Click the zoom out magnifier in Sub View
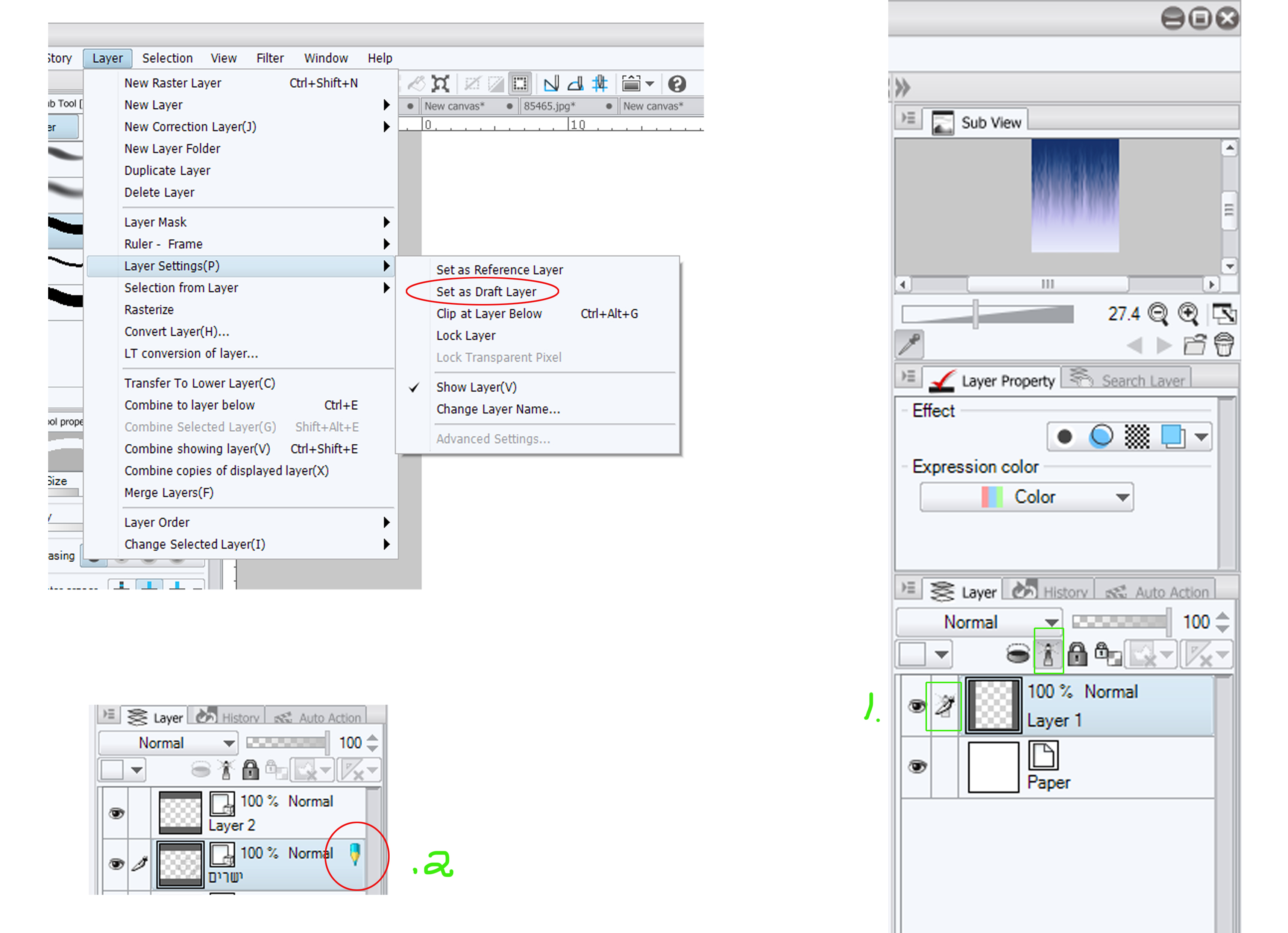 tap(1158, 313)
